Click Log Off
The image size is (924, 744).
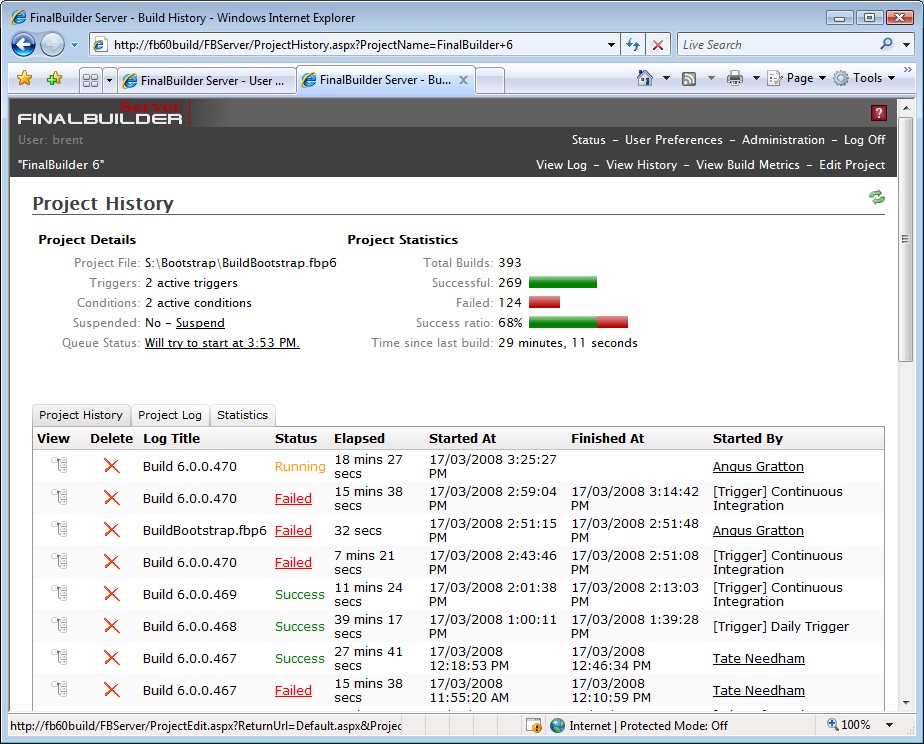coord(864,140)
